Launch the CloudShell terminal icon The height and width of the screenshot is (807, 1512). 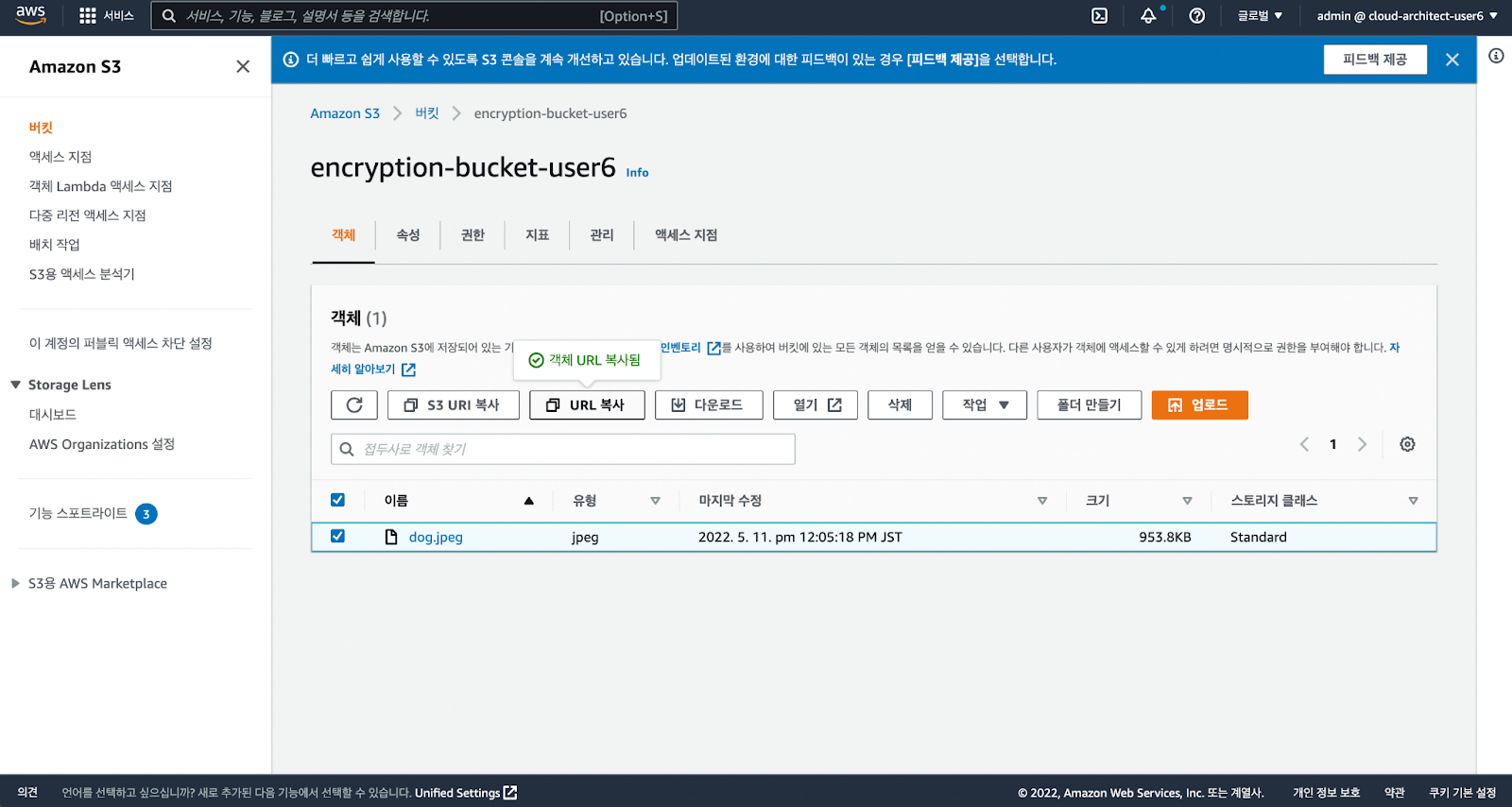click(x=1099, y=16)
